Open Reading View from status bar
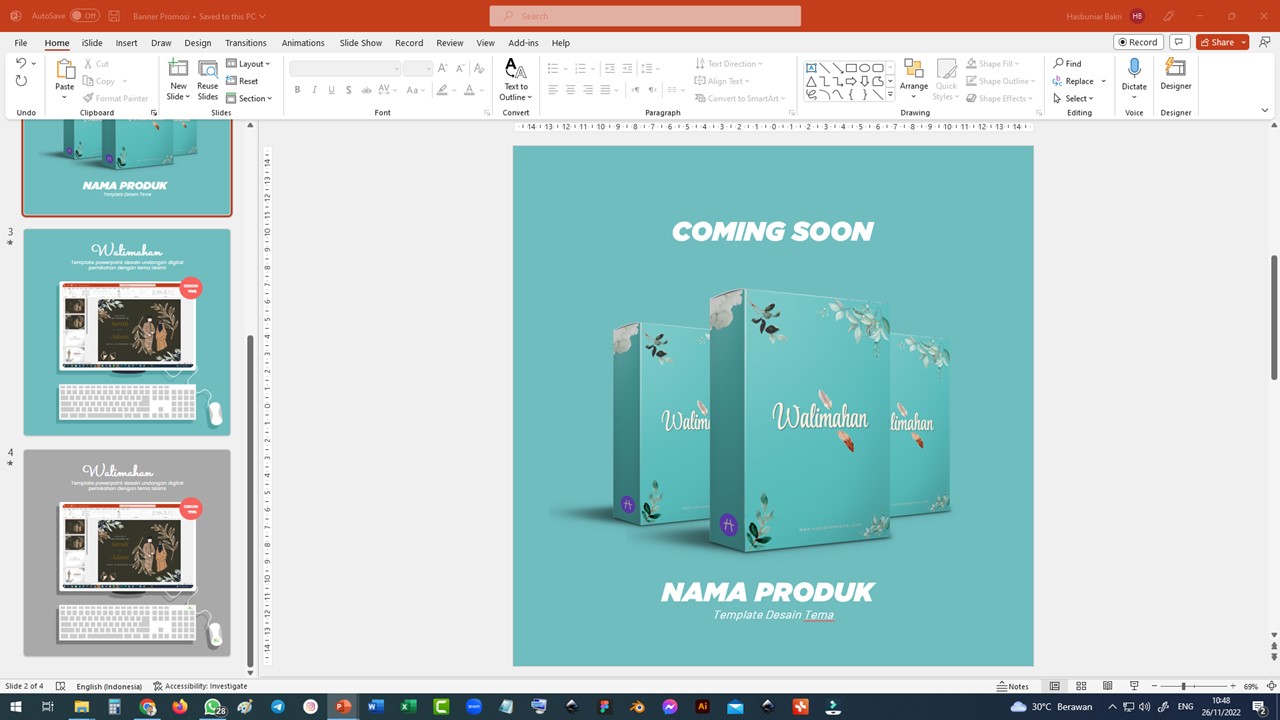This screenshot has height=720, width=1280. click(x=1107, y=686)
